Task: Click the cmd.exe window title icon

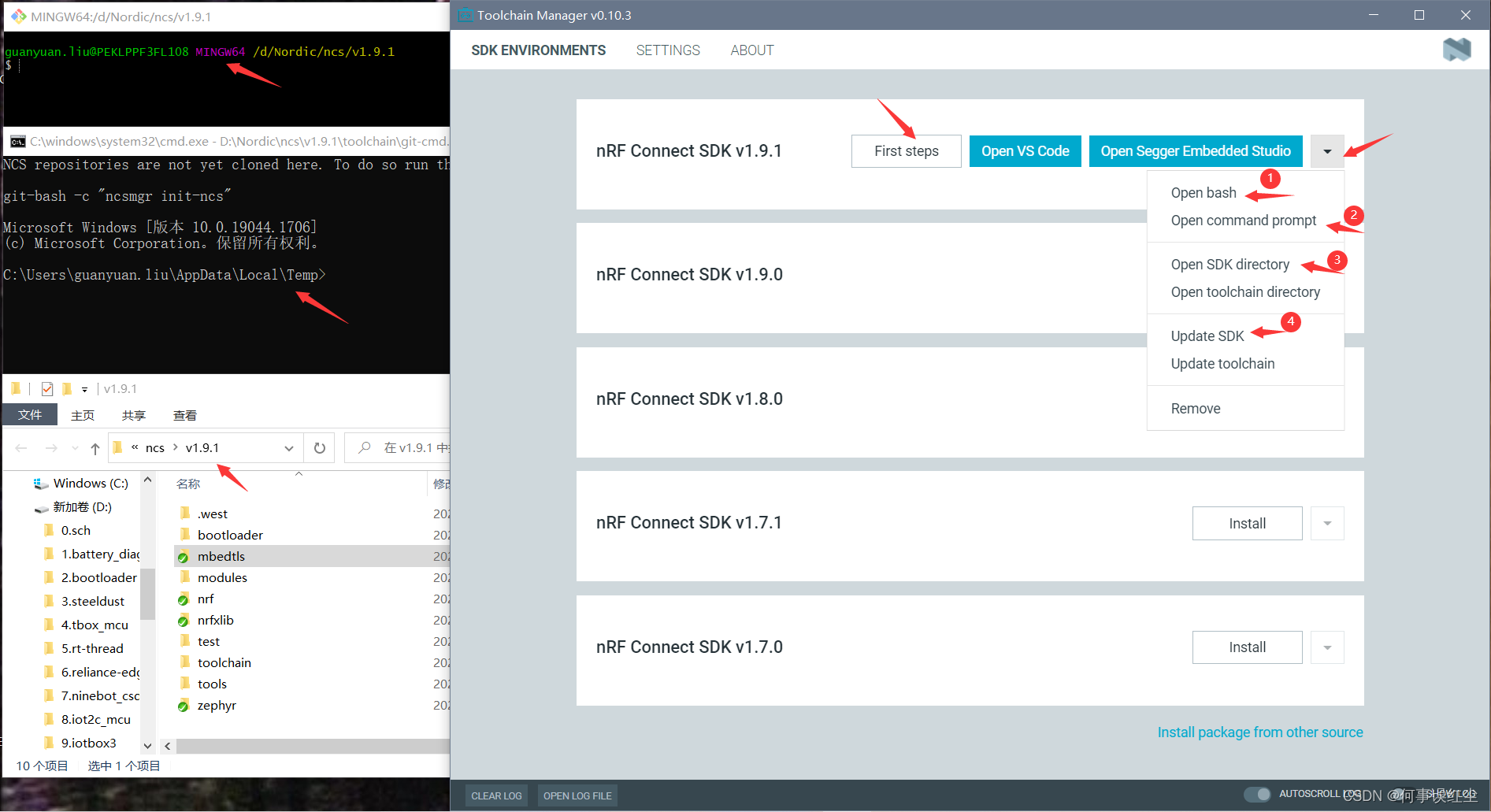Action: pos(17,141)
